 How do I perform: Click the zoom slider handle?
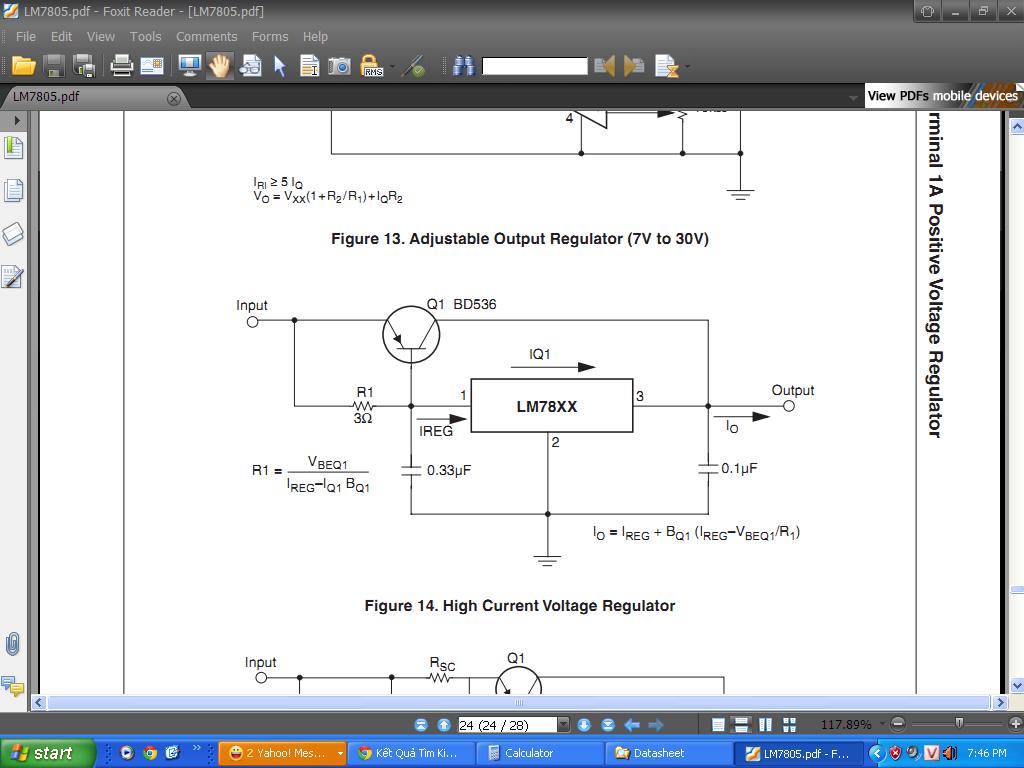pos(959,723)
